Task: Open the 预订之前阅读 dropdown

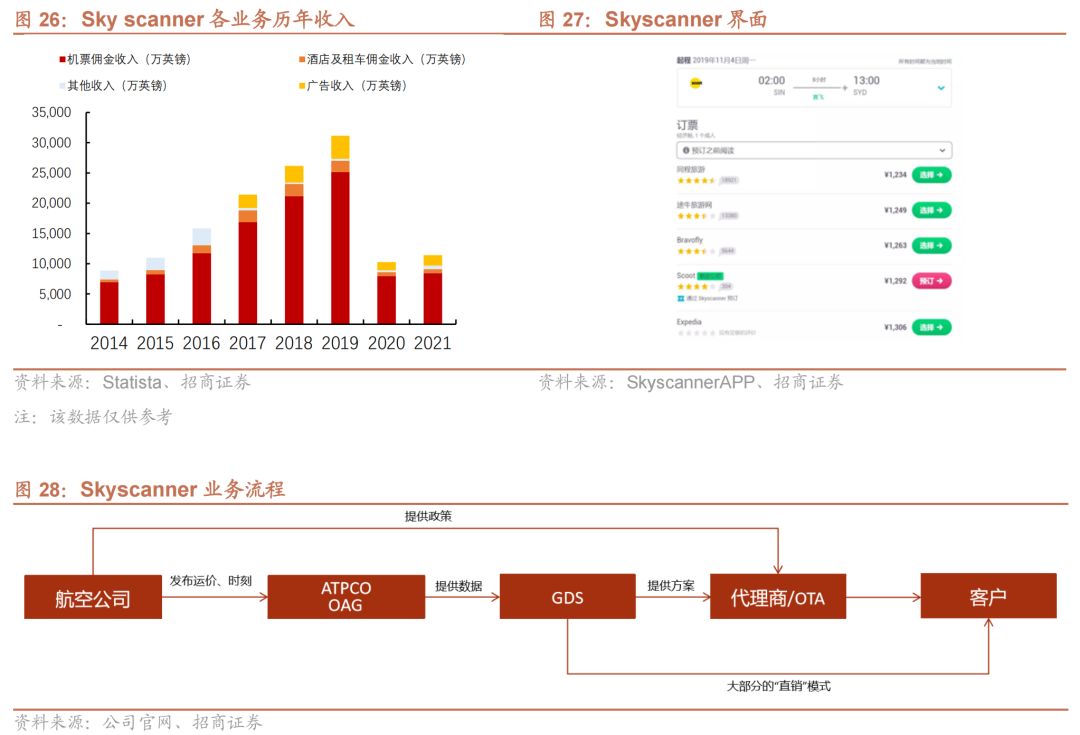Action: click(814, 150)
